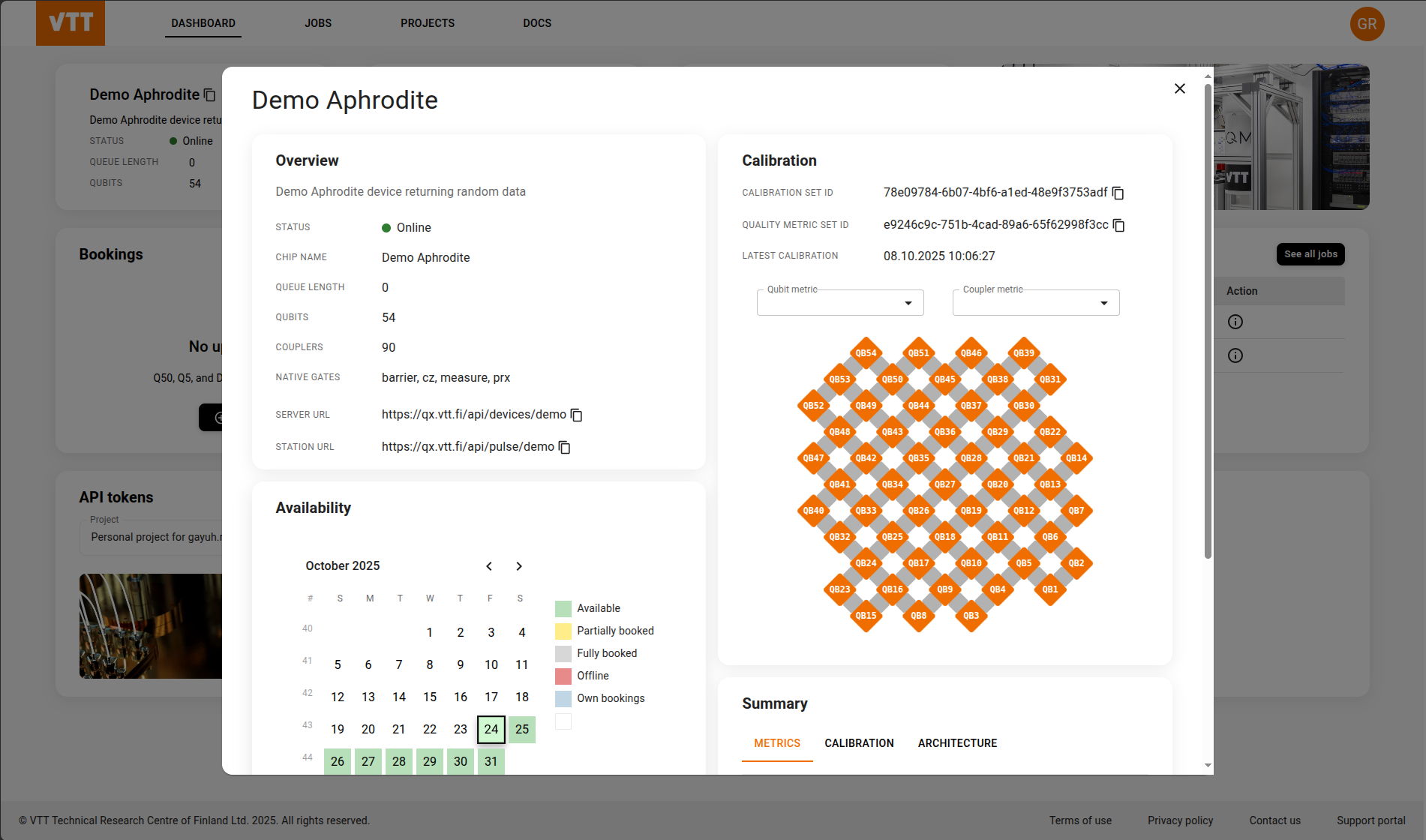Screen dimensions: 1426x840
Task: Select October 24 in availability calendar
Action: (x=491, y=729)
